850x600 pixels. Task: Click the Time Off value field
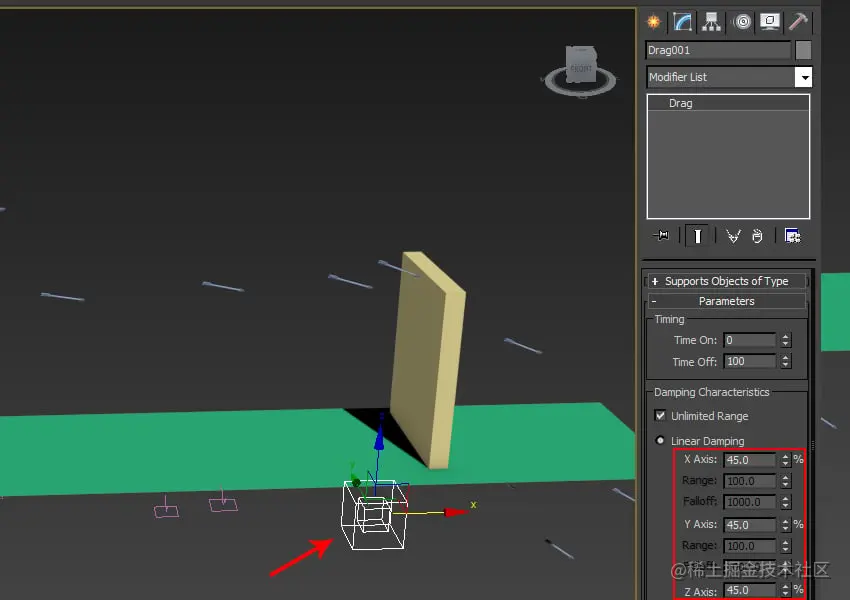click(750, 362)
